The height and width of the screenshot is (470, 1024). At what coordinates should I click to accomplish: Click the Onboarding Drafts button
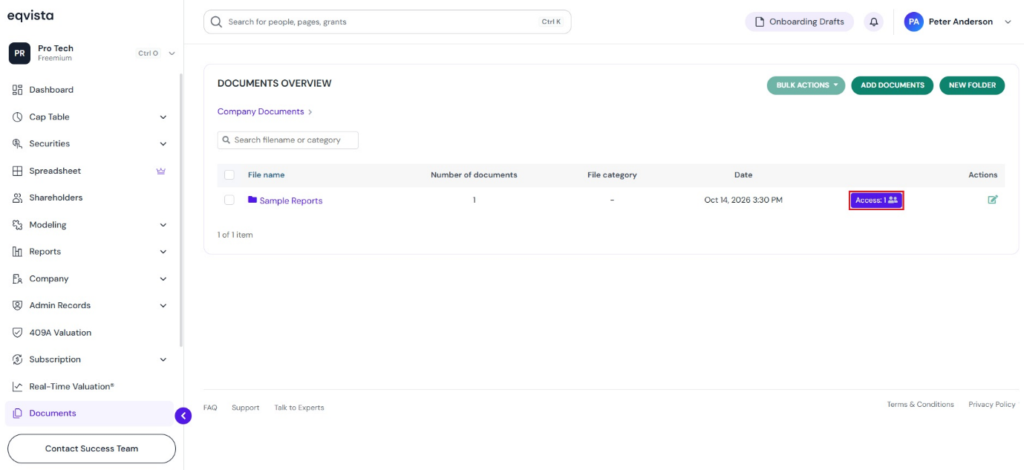799,22
